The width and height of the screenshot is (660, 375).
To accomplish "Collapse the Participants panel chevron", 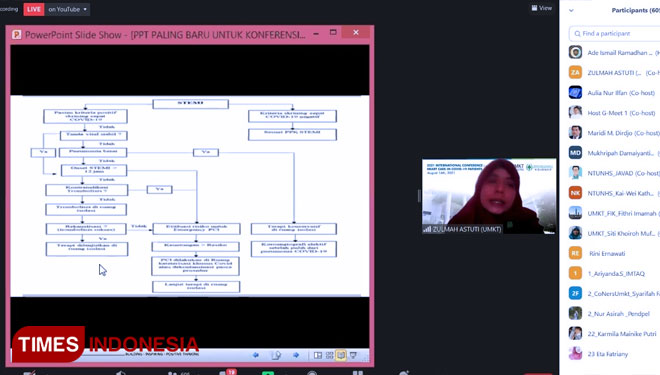I will [571, 11].
